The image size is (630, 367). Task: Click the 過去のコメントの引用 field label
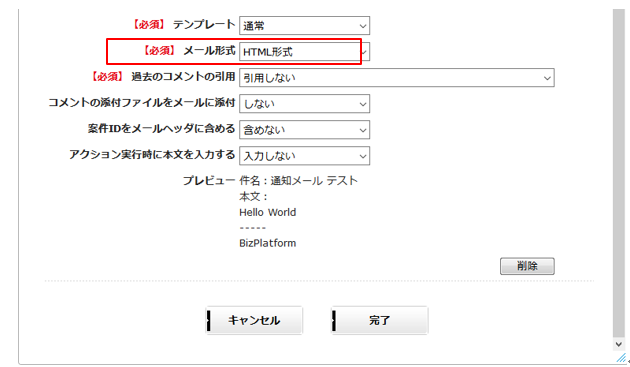[183, 76]
